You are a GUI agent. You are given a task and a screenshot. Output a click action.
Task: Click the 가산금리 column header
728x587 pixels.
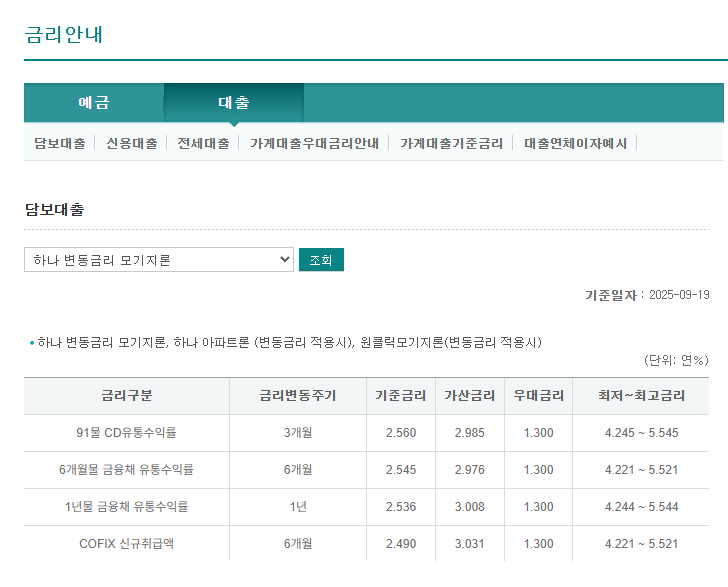(x=469, y=396)
